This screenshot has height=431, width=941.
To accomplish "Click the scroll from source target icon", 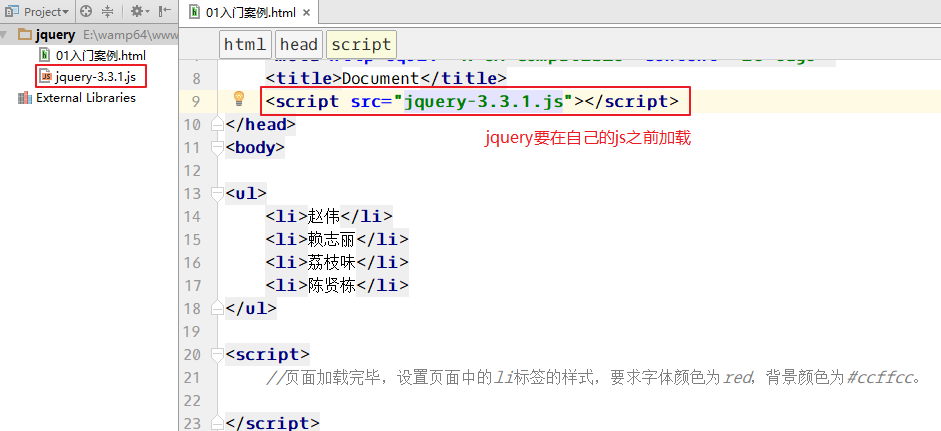I will pos(86,11).
